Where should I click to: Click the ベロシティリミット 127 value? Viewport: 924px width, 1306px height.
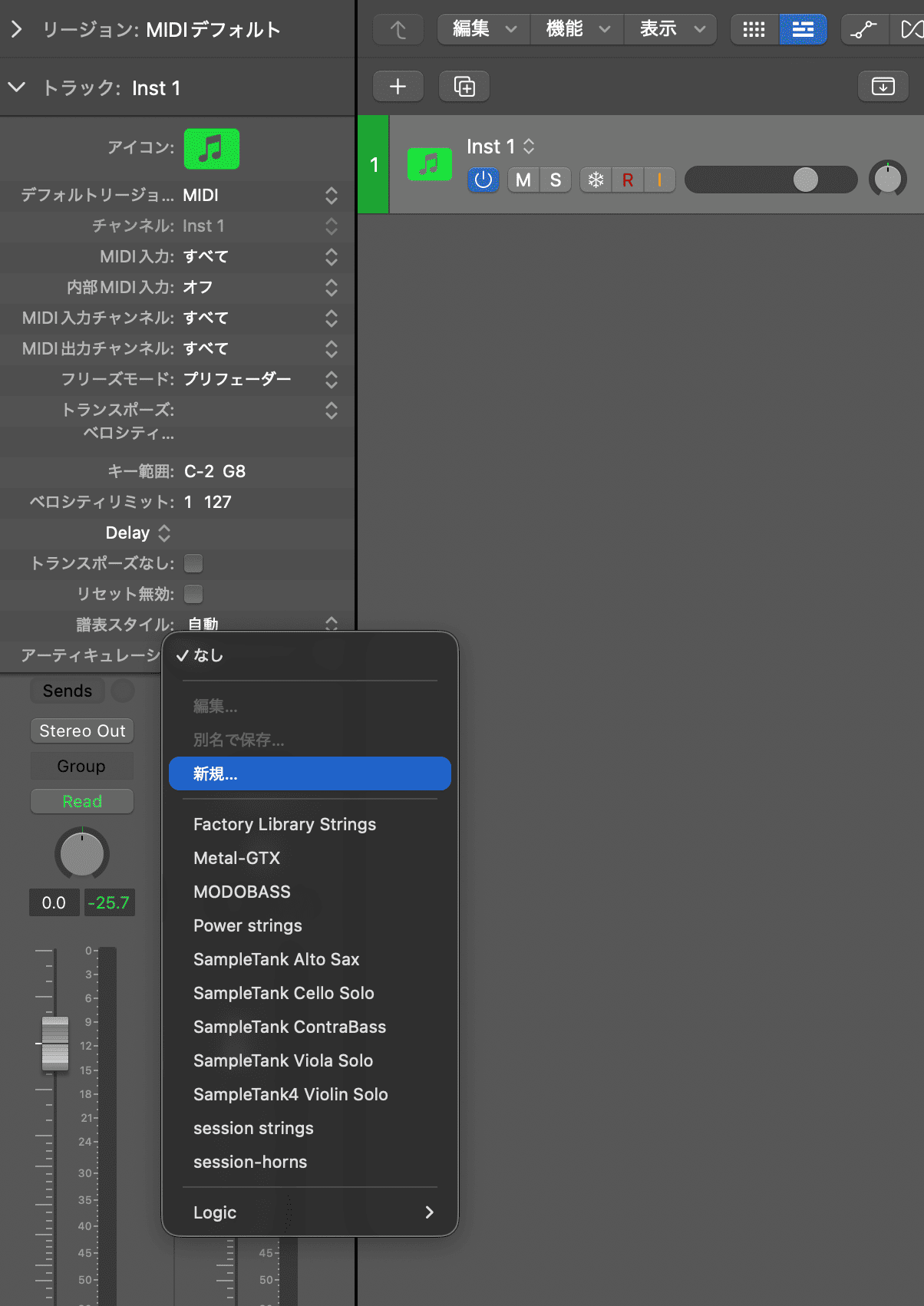(x=217, y=502)
